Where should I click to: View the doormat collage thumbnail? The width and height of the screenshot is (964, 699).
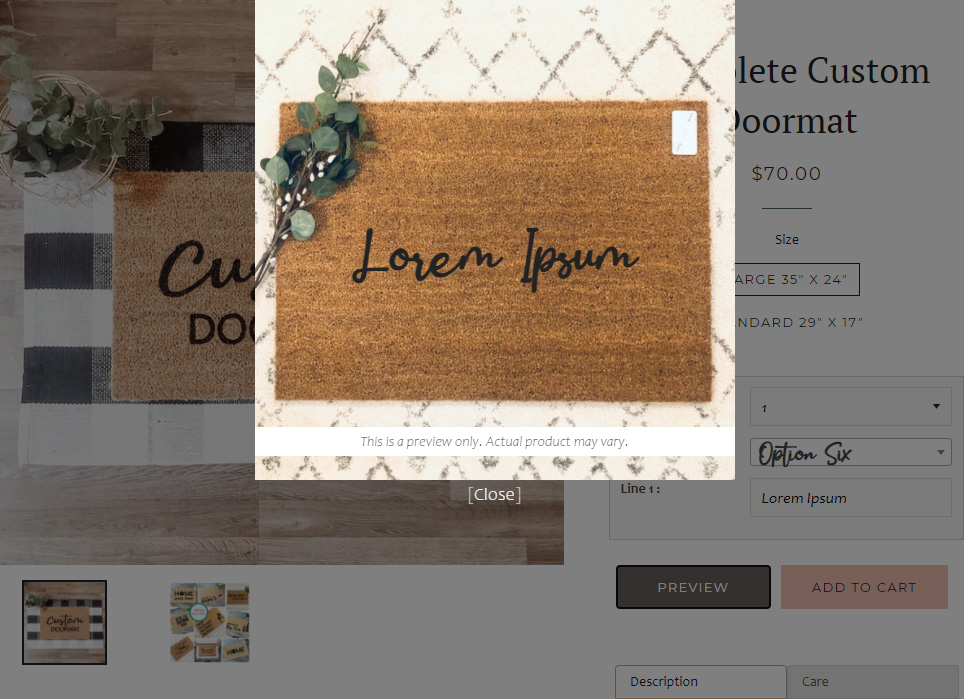[209, 622]
